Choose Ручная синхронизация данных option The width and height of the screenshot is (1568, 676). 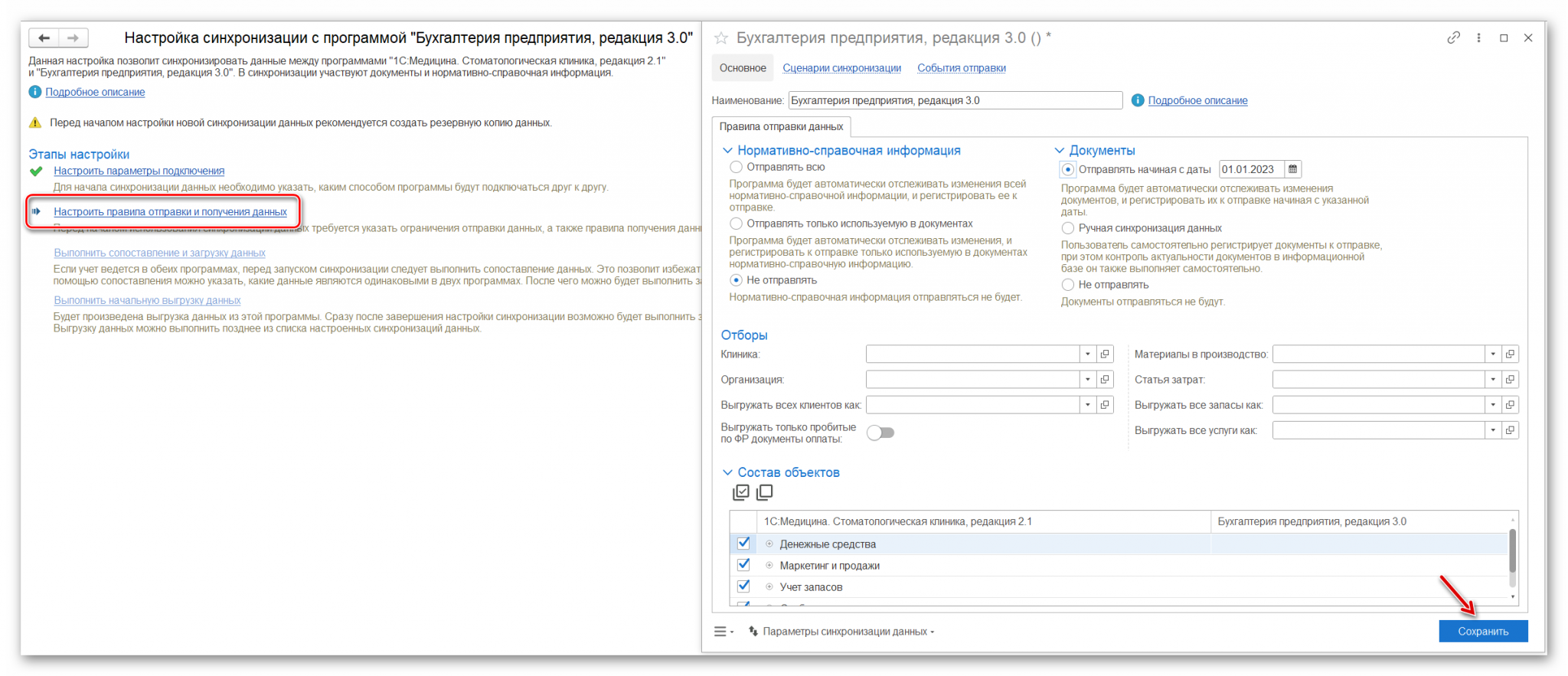pyautogui.click(x=1067, y=228)
